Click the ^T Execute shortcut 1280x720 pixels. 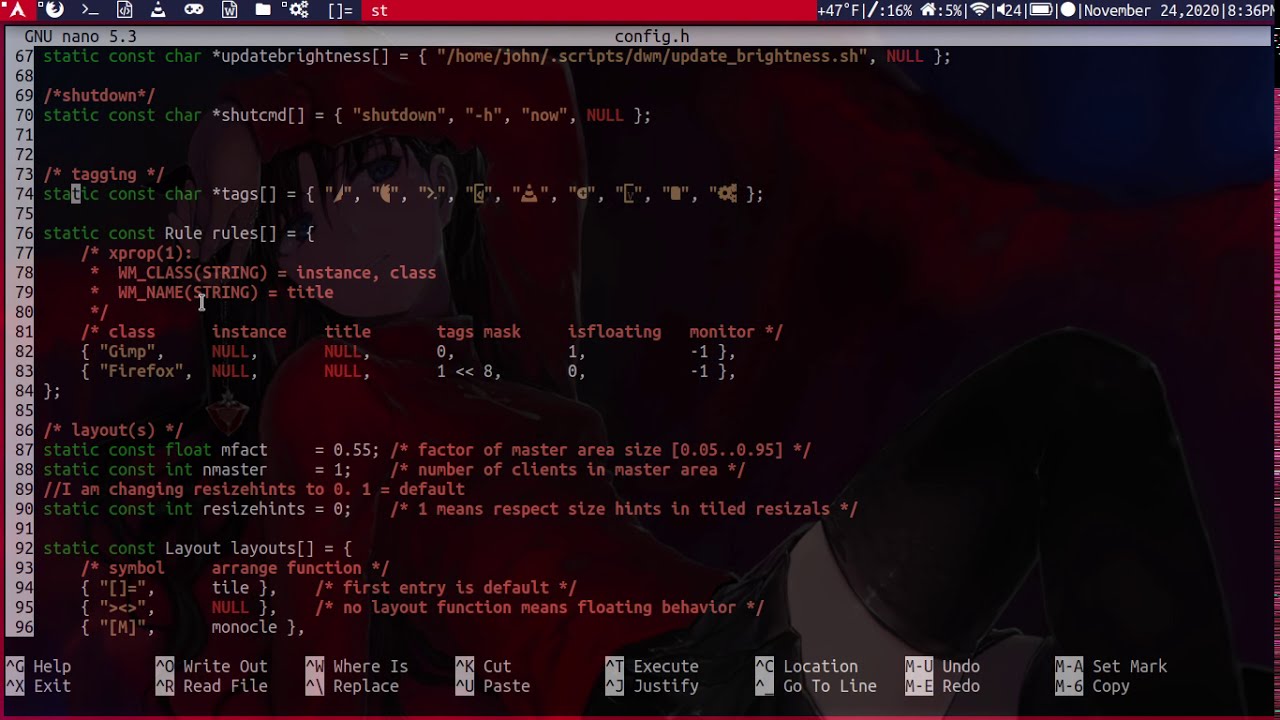(x=652, y=667)
